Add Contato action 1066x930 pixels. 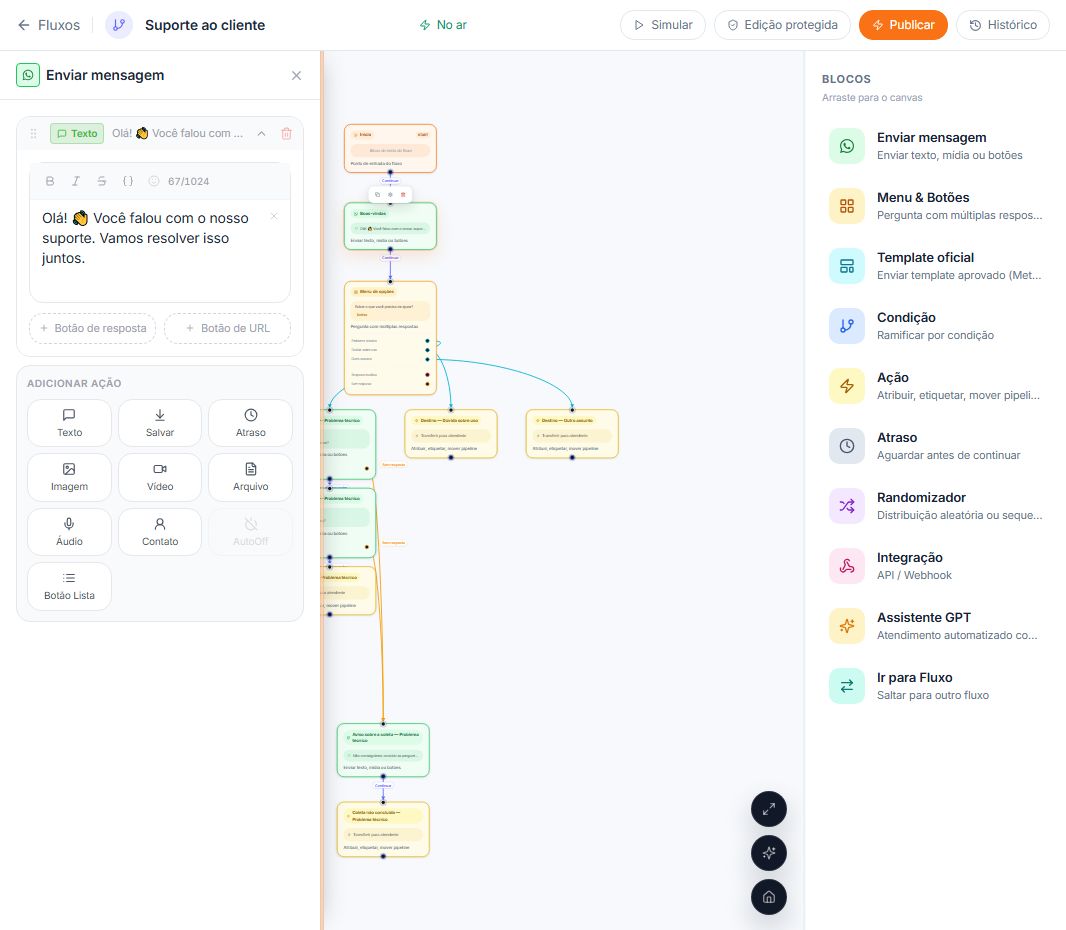coord(160,532)
